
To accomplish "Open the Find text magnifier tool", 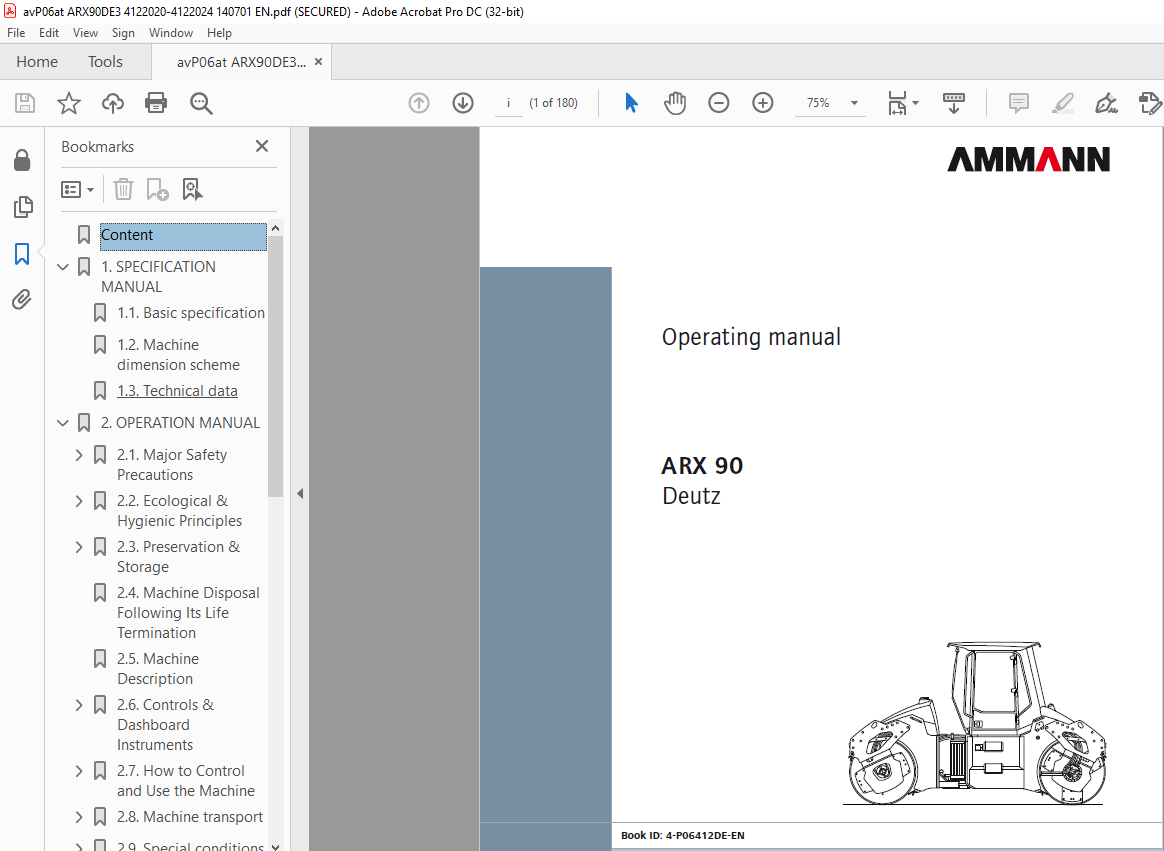I will click(x=200, y=102).
